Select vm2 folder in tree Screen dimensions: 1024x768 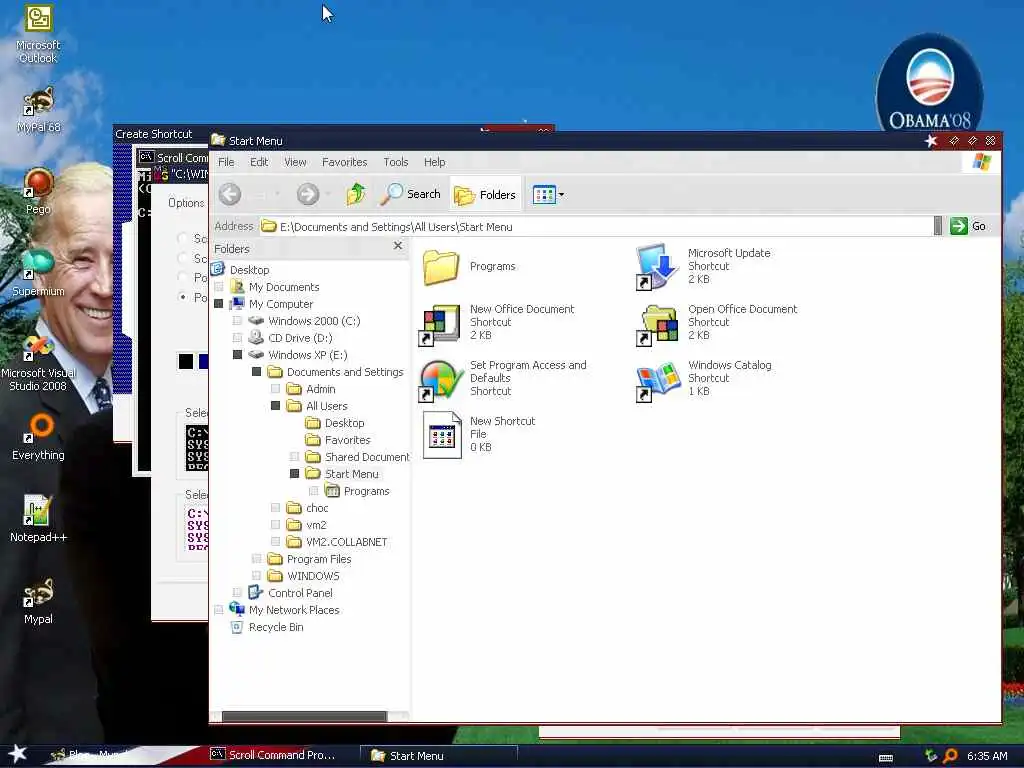pos(316,525)
